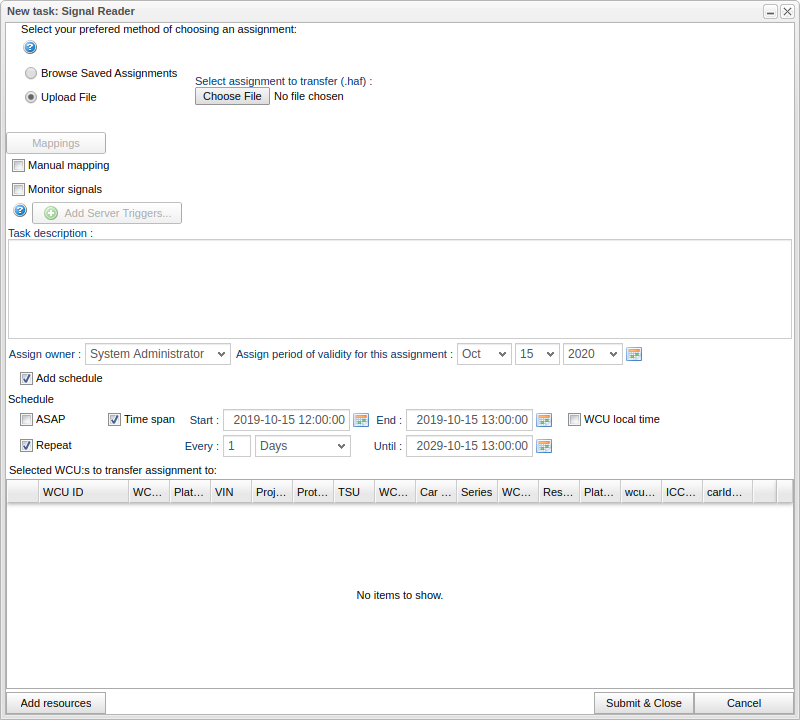The width and height of the screenshot is (800, 720).
Task: Click the VIN column header
Action: click(x=230, y=492)
